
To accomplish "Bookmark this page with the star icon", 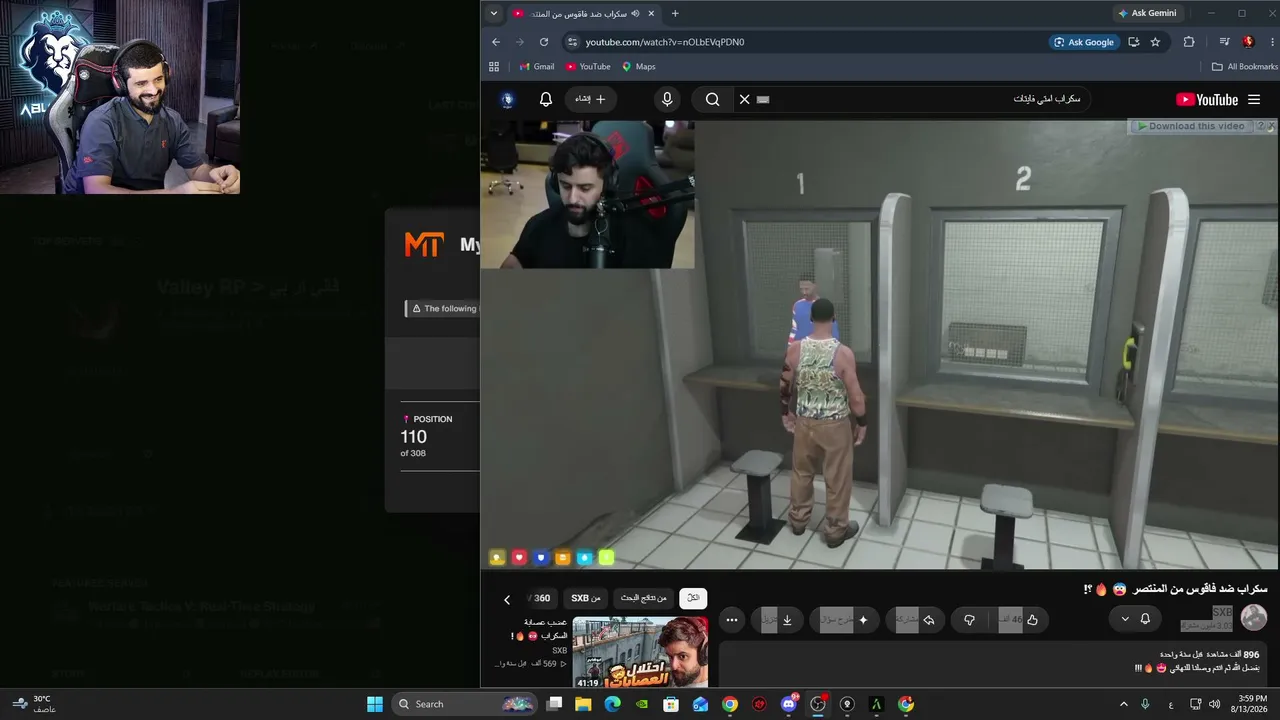I will (x=1156, y=42).
